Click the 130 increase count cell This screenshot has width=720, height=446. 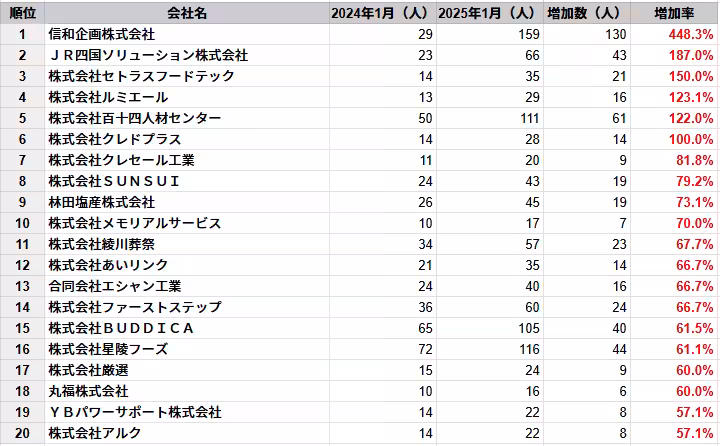click(x=587, y=34)
